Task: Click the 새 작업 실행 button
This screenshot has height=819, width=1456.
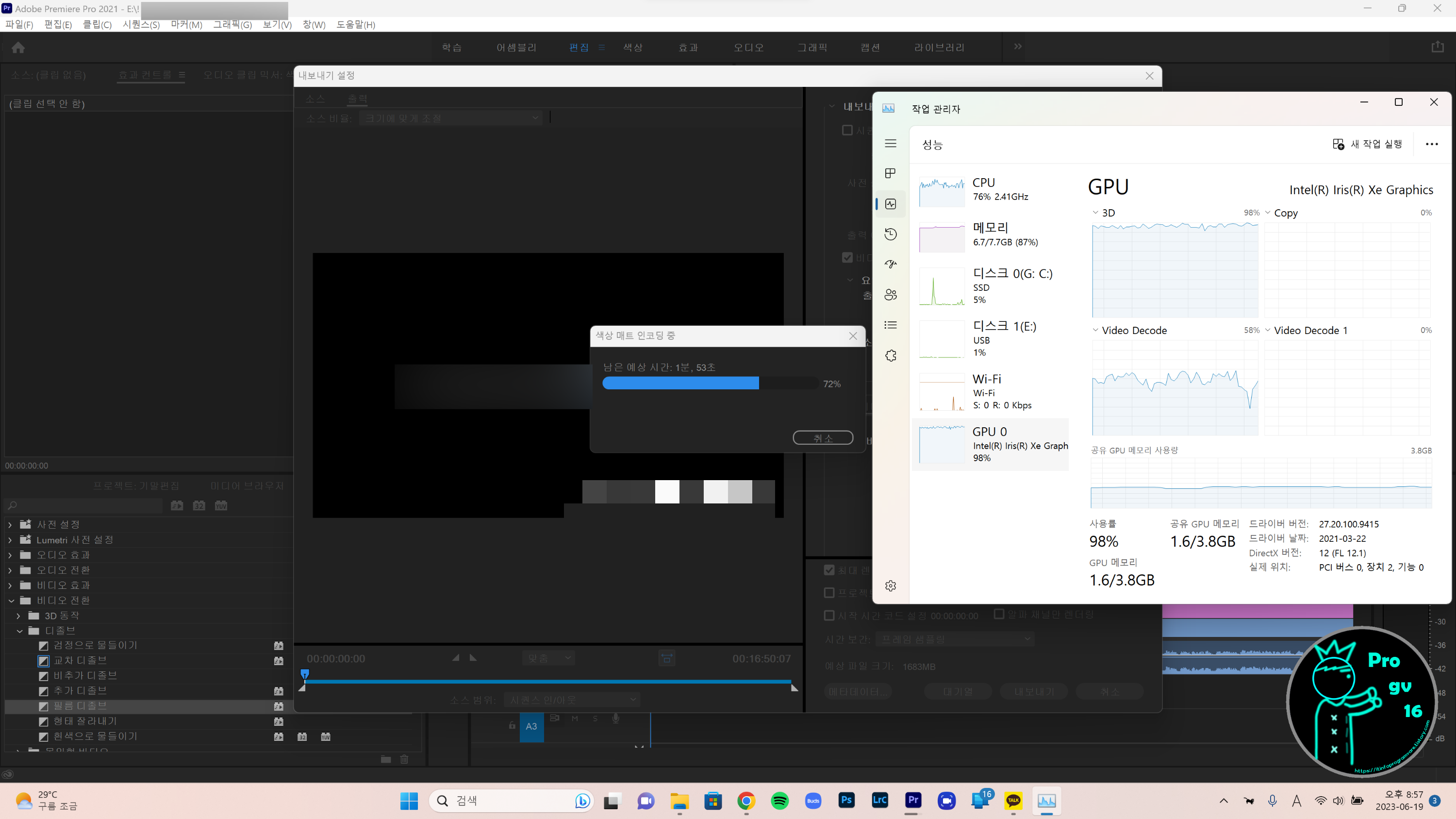Action: click(x=1368, y=144)
